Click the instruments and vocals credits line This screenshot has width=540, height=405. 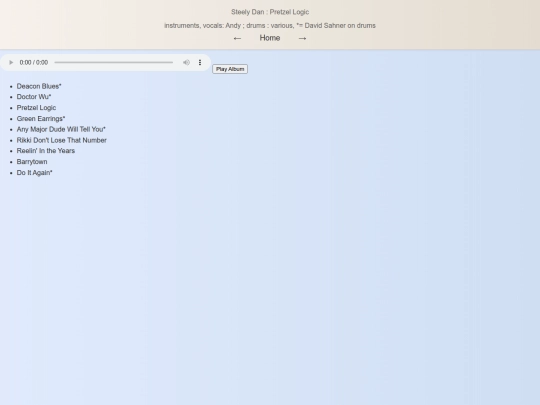click(270, 25)
